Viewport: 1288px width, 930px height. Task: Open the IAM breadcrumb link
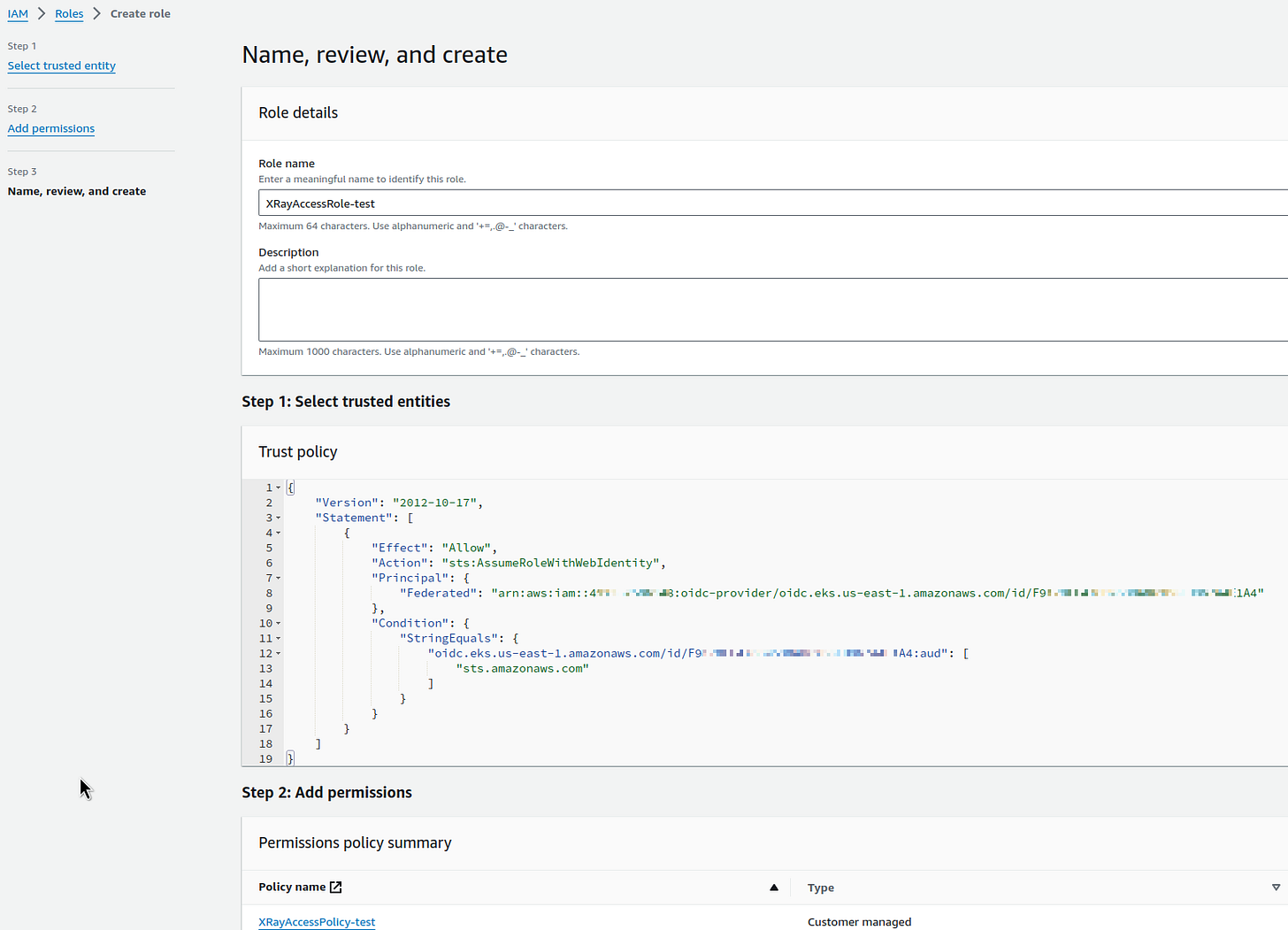tap(18, 14)
